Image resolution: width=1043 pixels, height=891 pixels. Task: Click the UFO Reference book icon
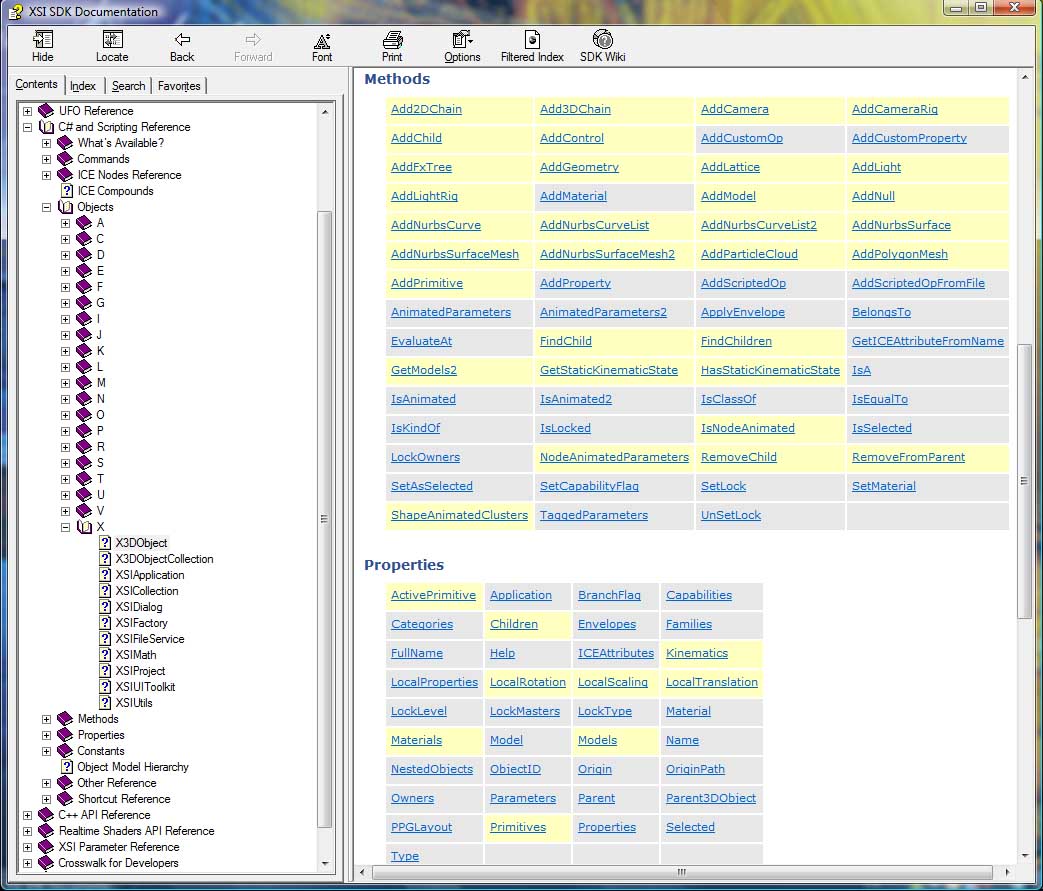(x=46, y=110)
